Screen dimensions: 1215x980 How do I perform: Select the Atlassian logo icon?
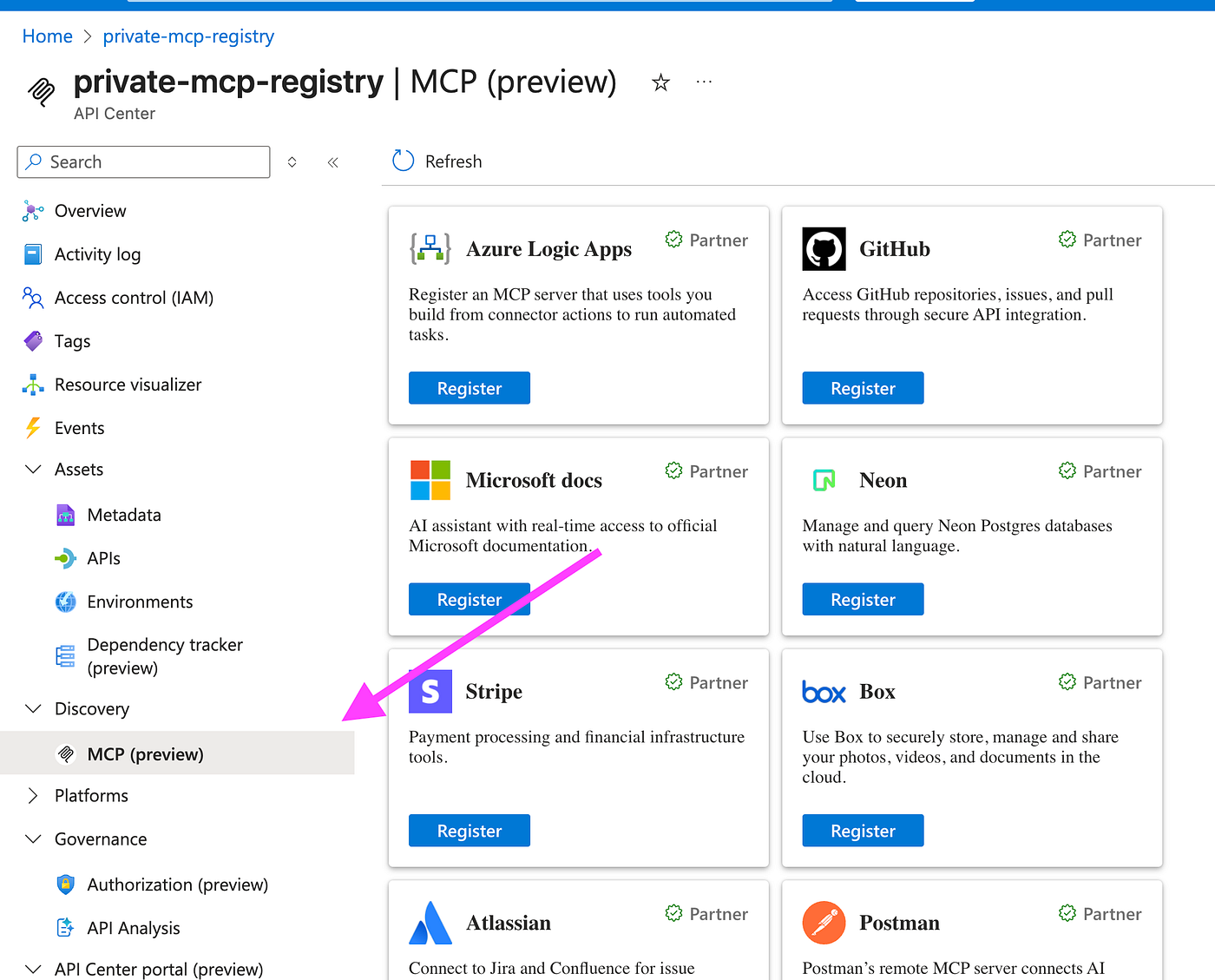[430, 923]
